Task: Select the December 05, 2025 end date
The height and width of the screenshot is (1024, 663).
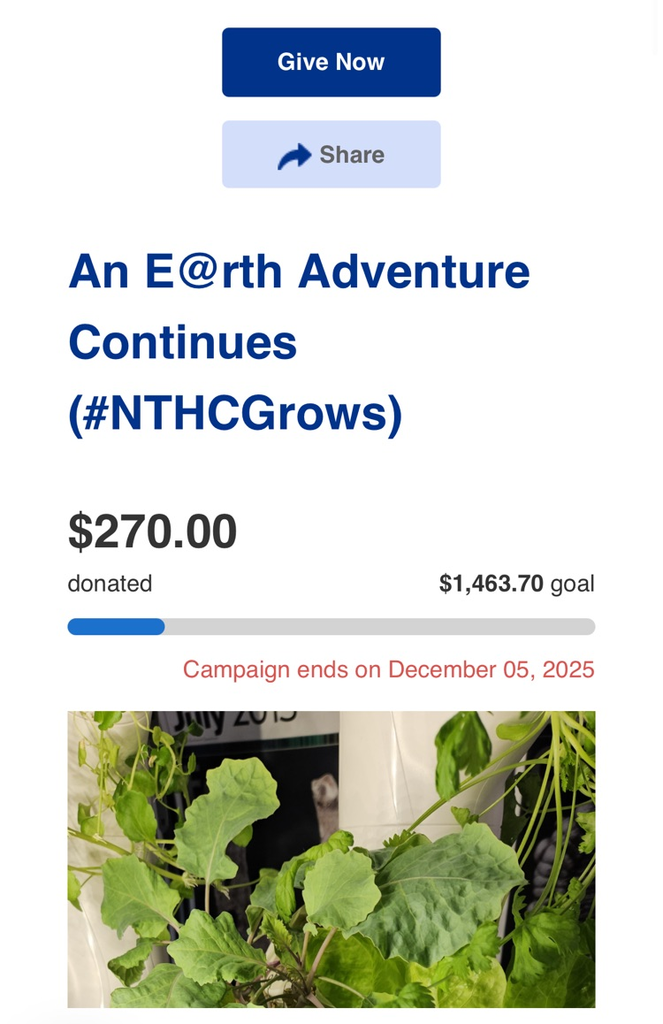Action: (491, 670)
